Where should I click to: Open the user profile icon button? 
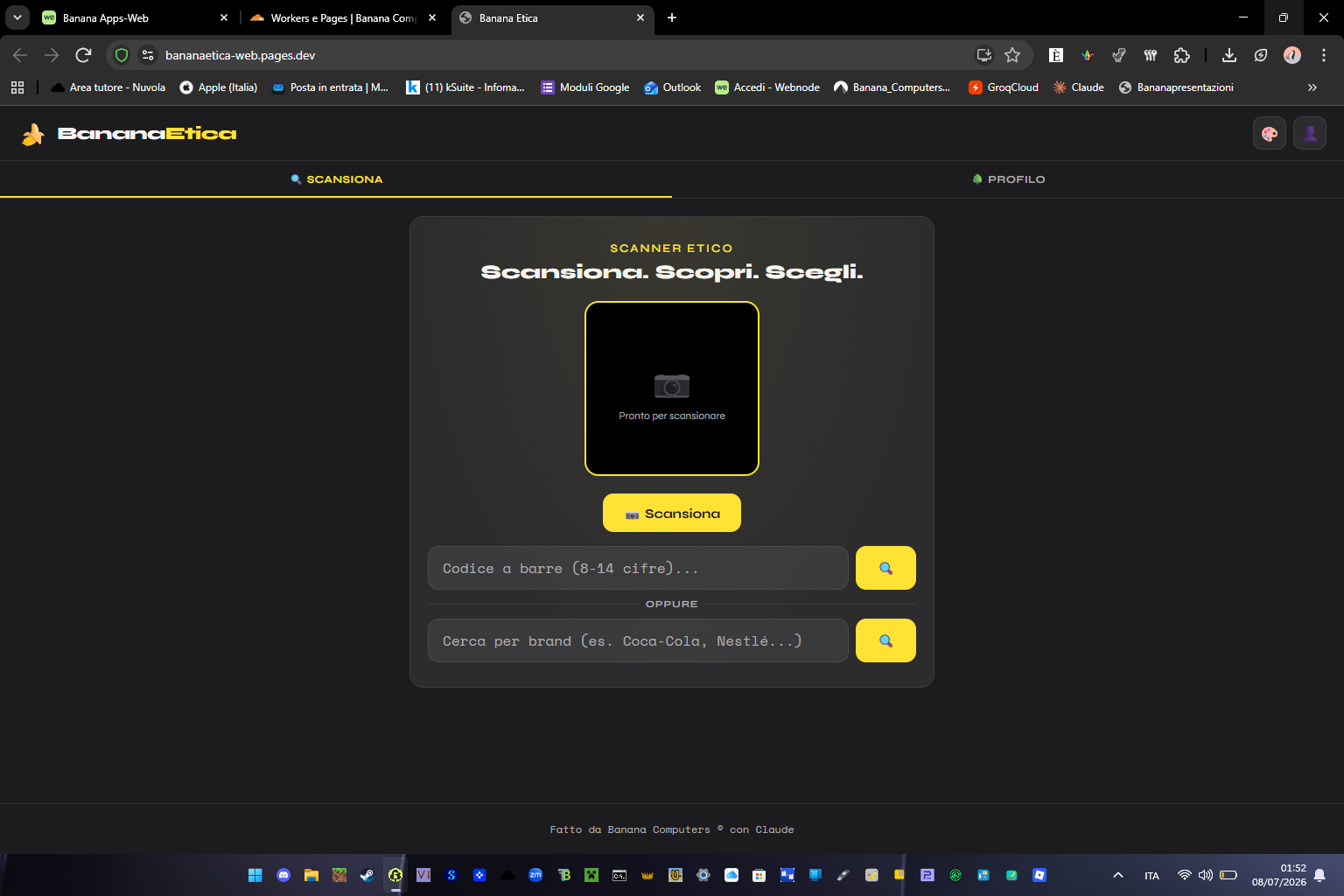1310,133
